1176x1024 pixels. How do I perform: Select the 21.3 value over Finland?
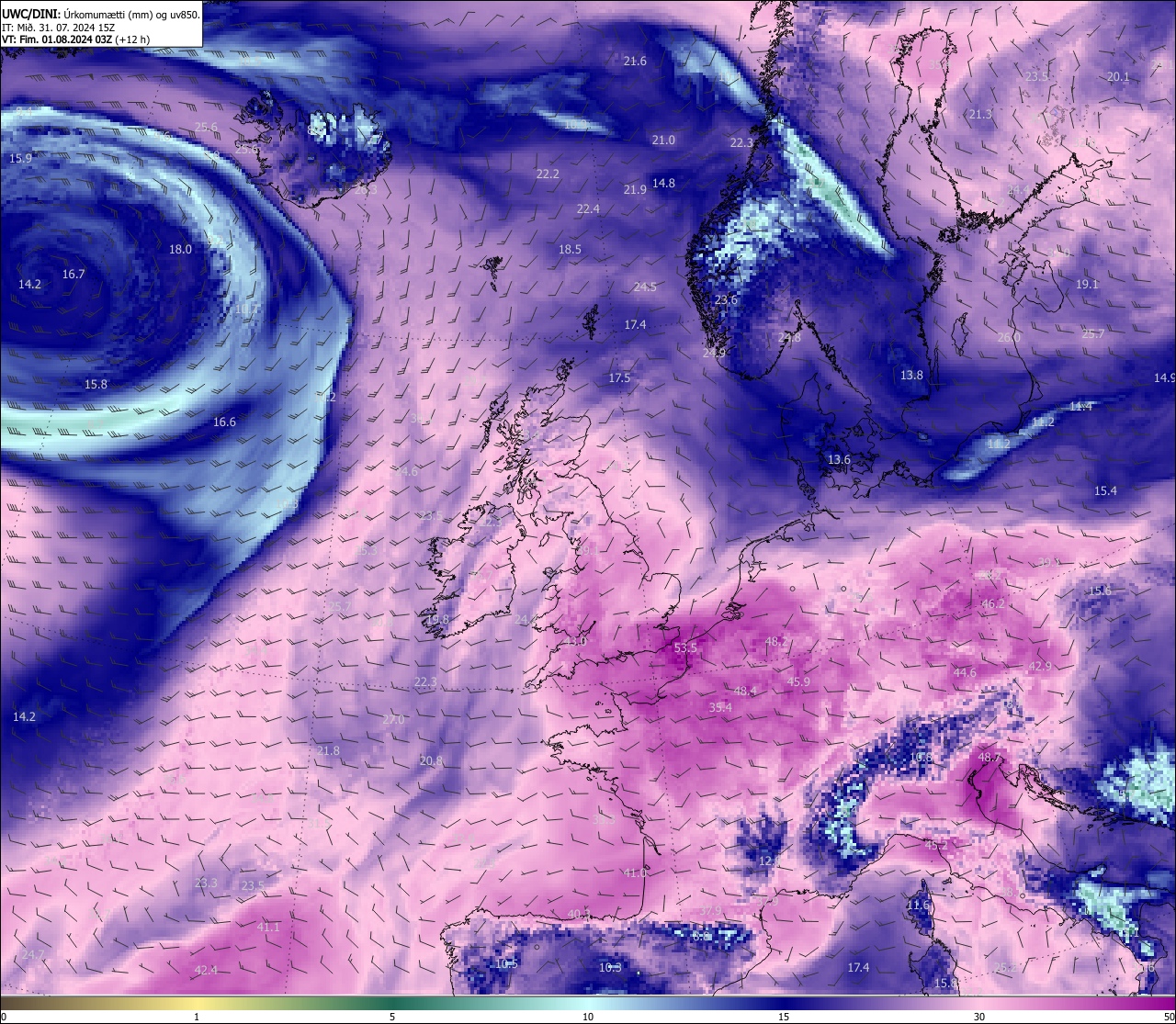(980, 115)
